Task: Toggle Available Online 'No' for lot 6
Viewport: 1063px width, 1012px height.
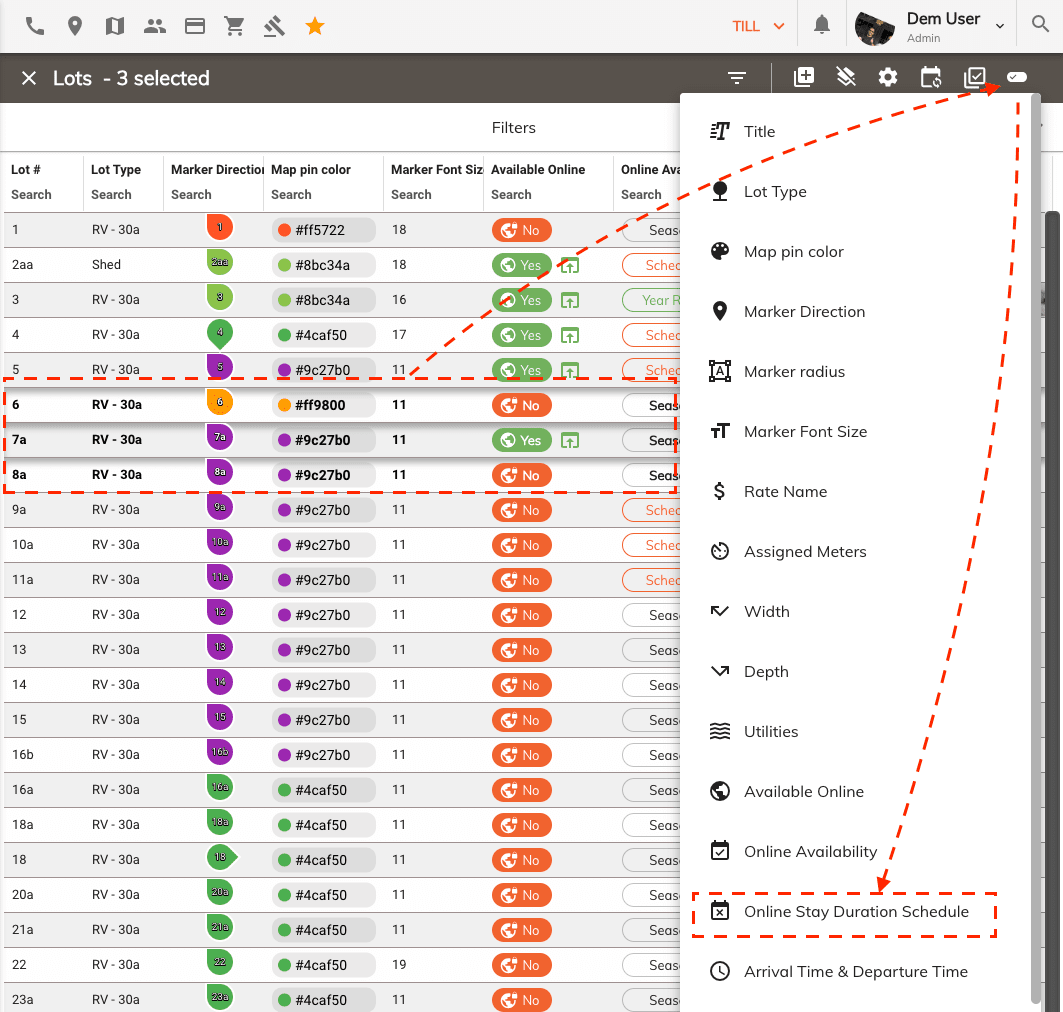Action: point(521,405)
